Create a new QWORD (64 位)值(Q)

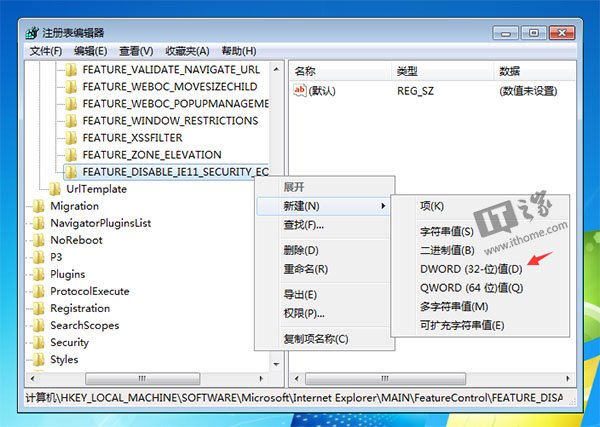click(480, 288)
